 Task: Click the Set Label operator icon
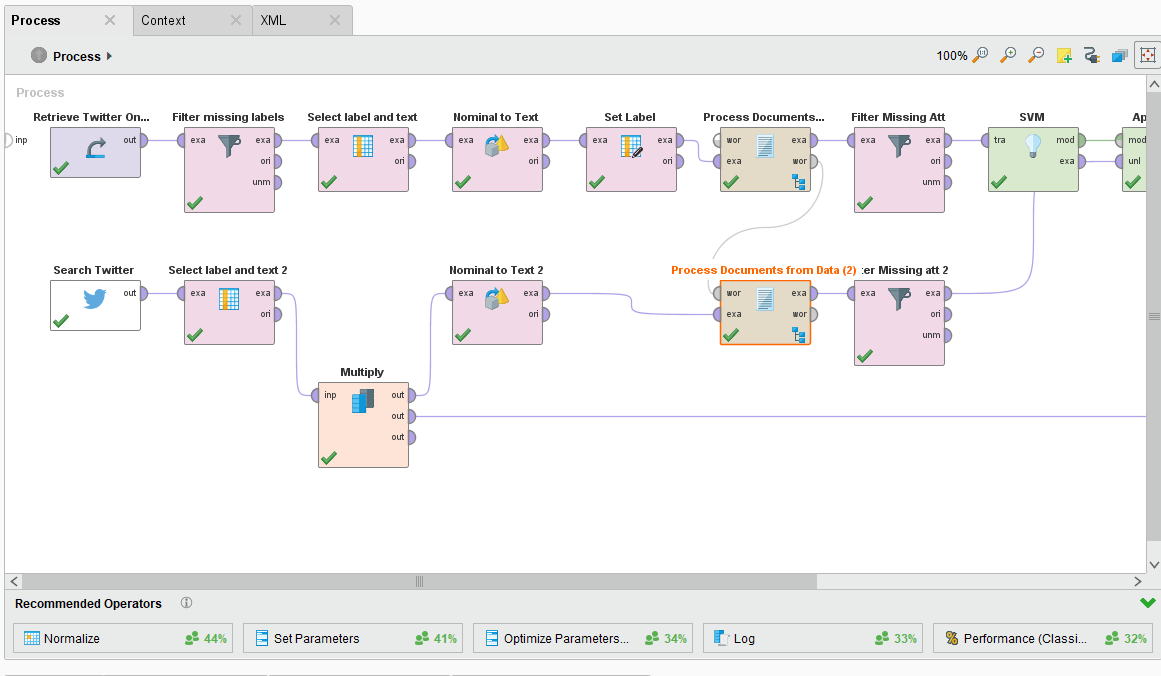tap(632, 147)
